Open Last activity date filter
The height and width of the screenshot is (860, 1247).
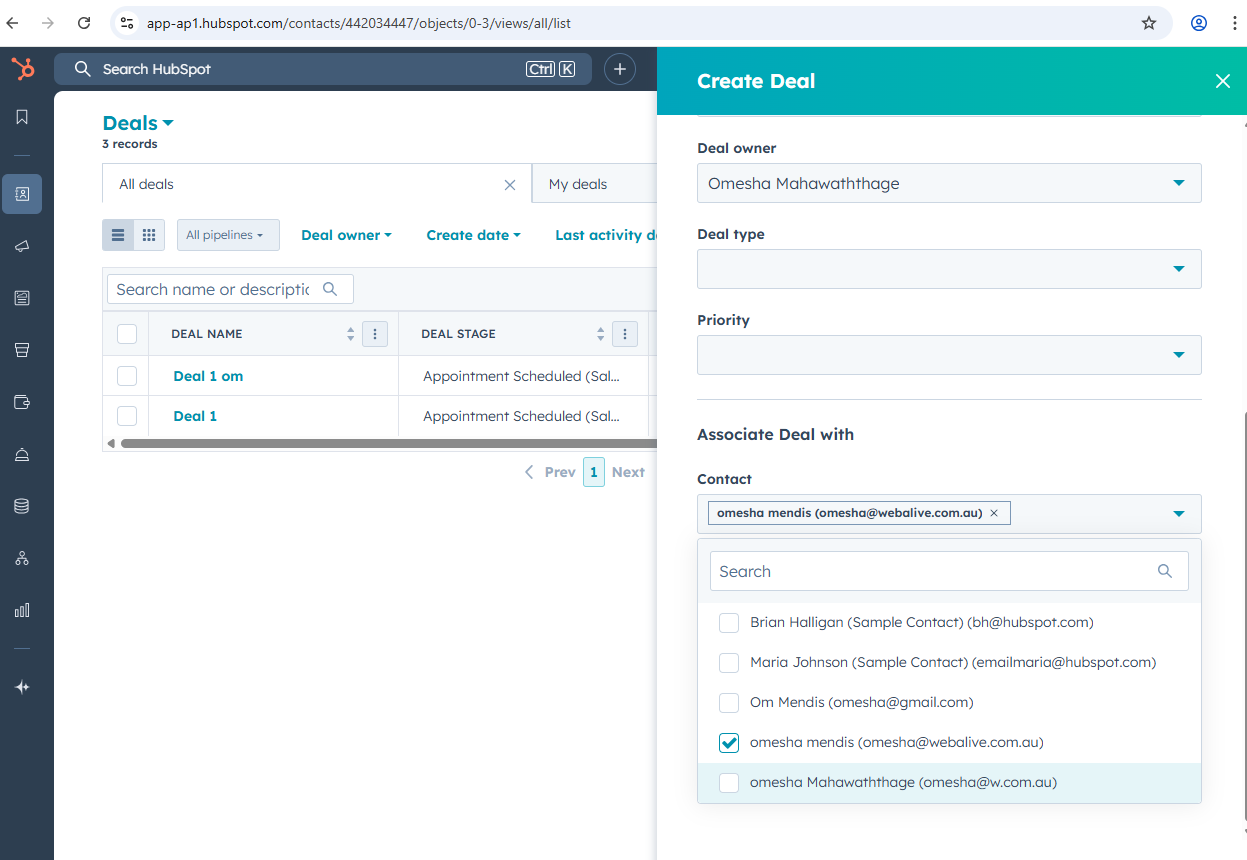coord(606,235)
